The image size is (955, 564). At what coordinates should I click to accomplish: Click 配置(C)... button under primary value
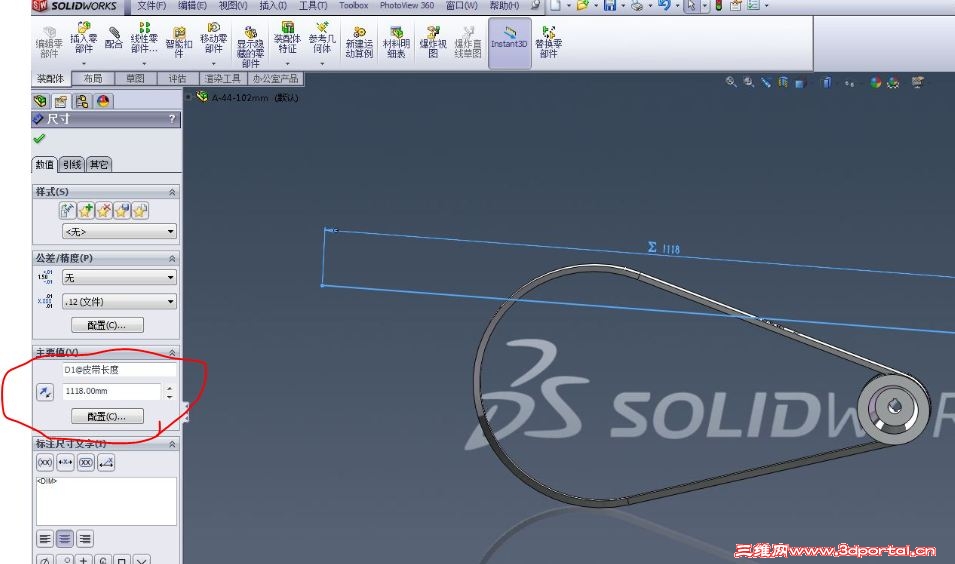pyautogui.click(x=107, y=417)
